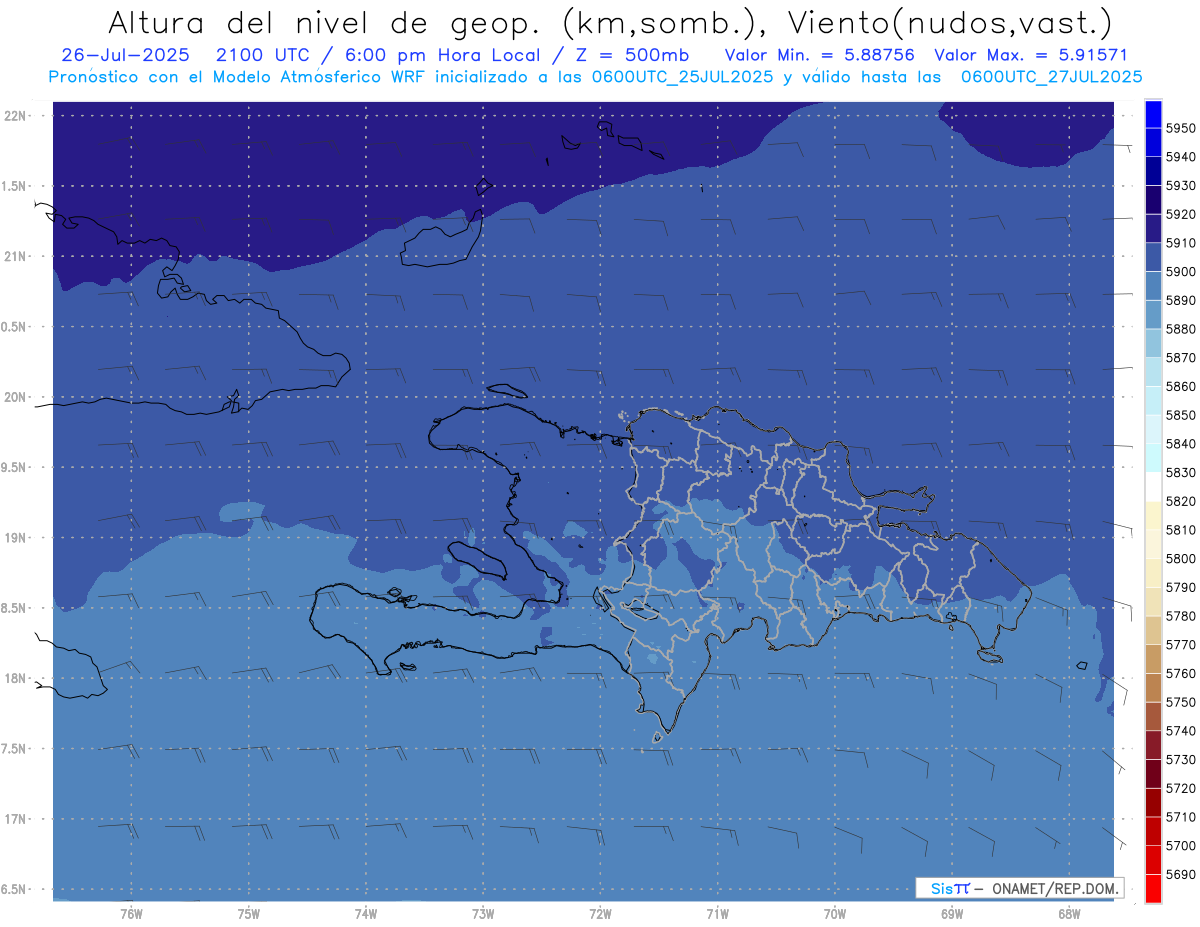The image size is (1200, 927).
Task: Click the '17N' latitude label
Action: click(15, 819)
